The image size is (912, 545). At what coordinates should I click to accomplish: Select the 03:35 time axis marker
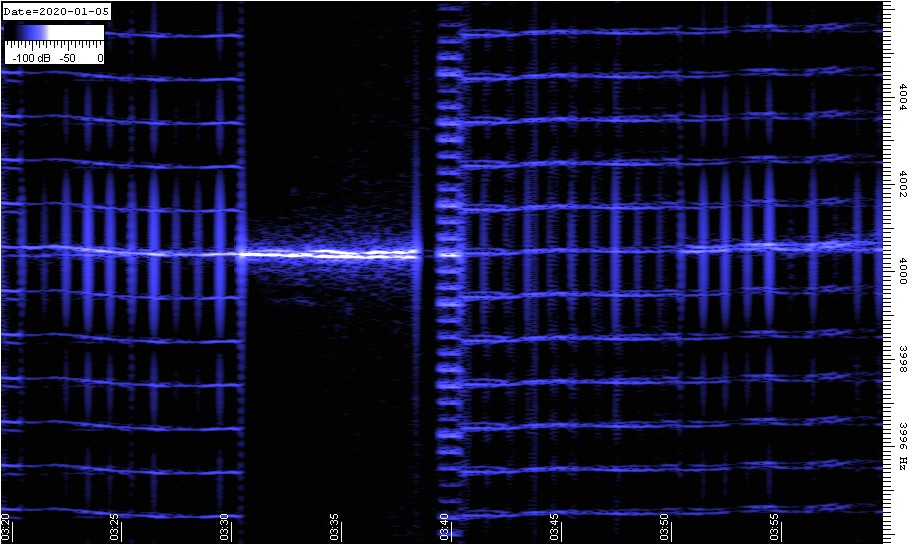click(x=334, y=527)
